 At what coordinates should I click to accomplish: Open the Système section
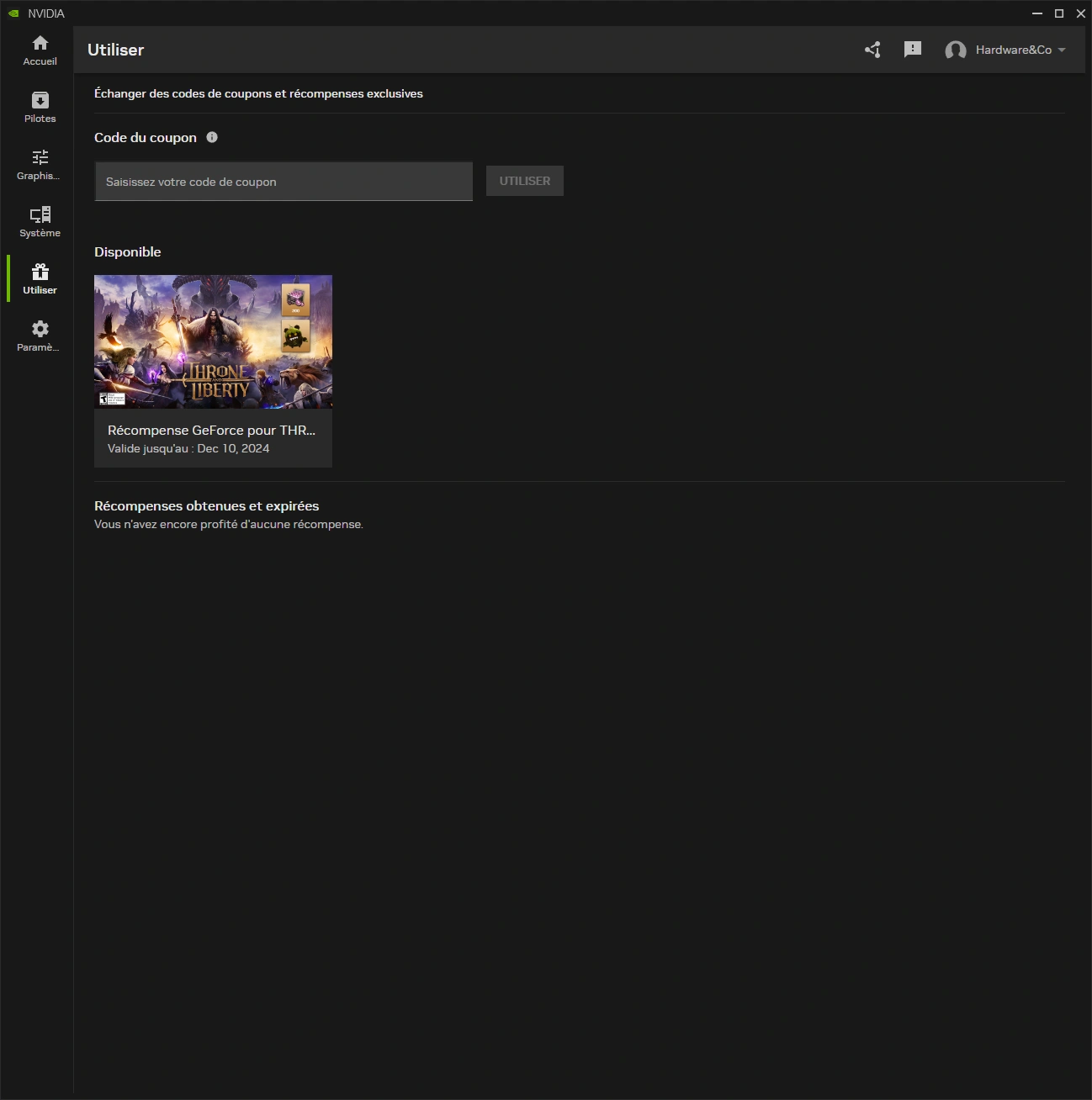tap(40, 222)
